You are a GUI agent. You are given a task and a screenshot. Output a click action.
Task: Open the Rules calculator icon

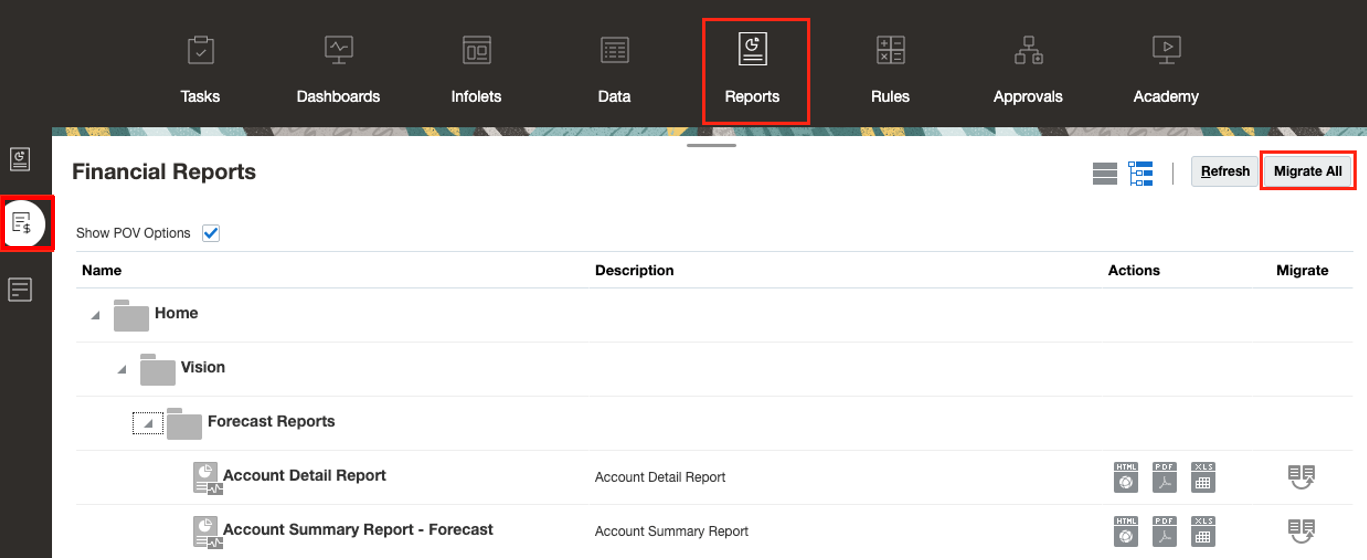pyautogui.click(x=890, y=50)
